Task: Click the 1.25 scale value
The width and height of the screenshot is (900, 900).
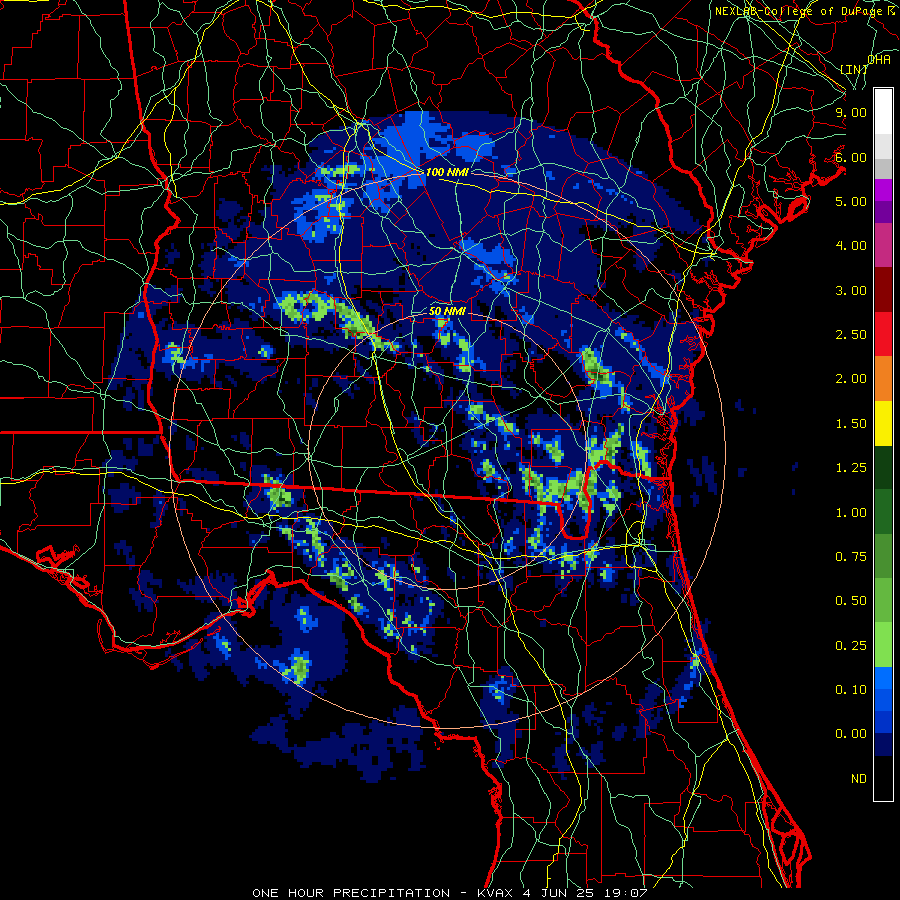Action: tap(851, 468)
